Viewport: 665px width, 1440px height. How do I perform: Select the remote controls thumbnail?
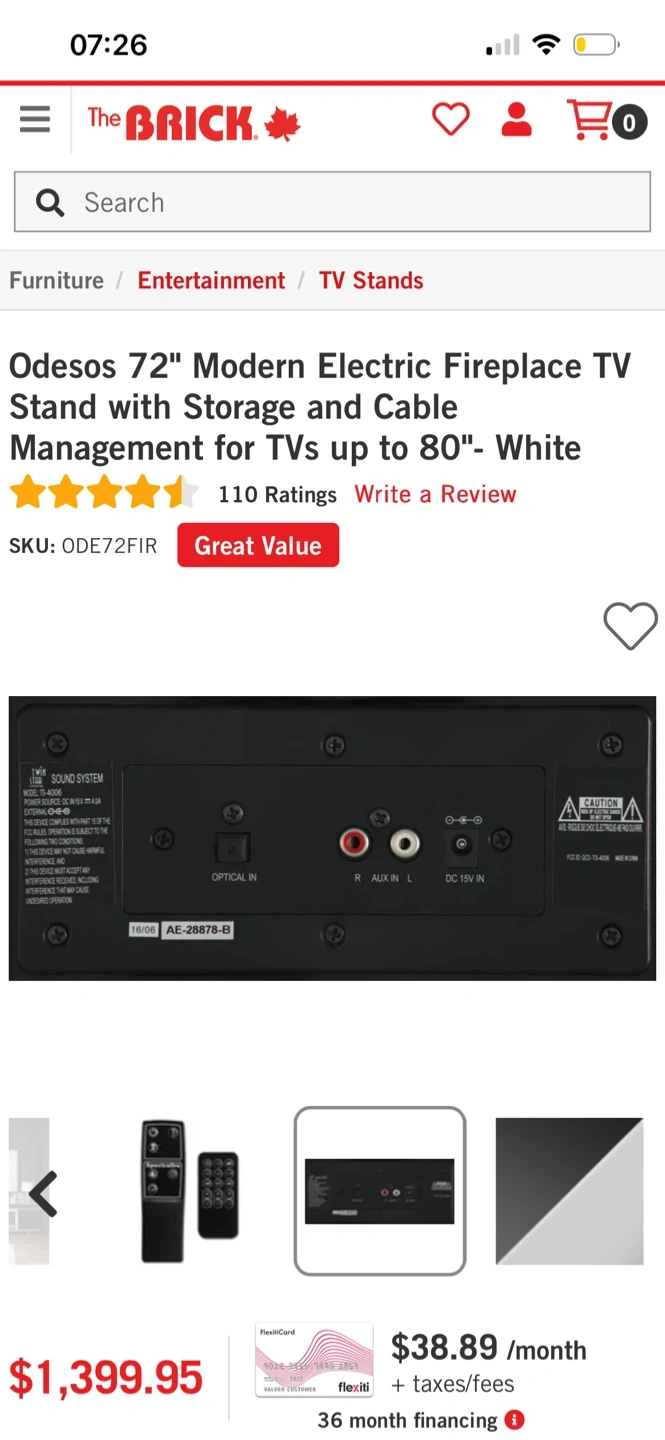(189, 1191)
